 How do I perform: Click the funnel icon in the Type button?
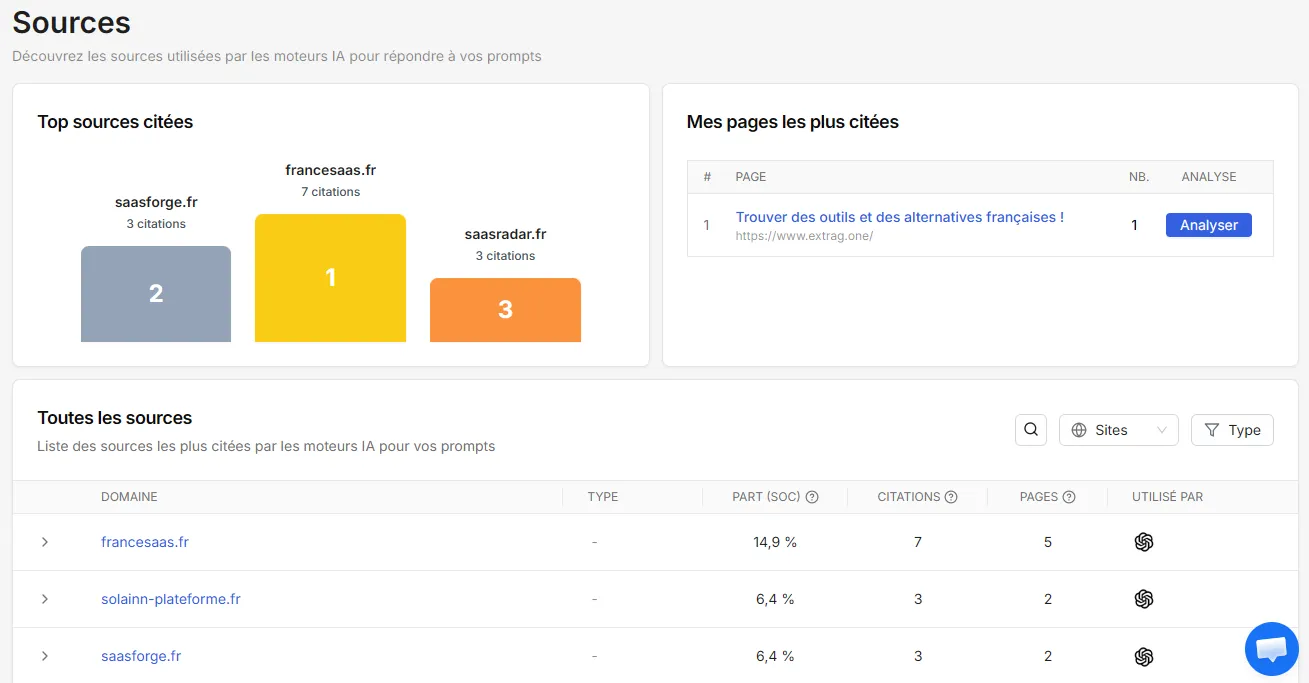click(x=1212, y=430)
